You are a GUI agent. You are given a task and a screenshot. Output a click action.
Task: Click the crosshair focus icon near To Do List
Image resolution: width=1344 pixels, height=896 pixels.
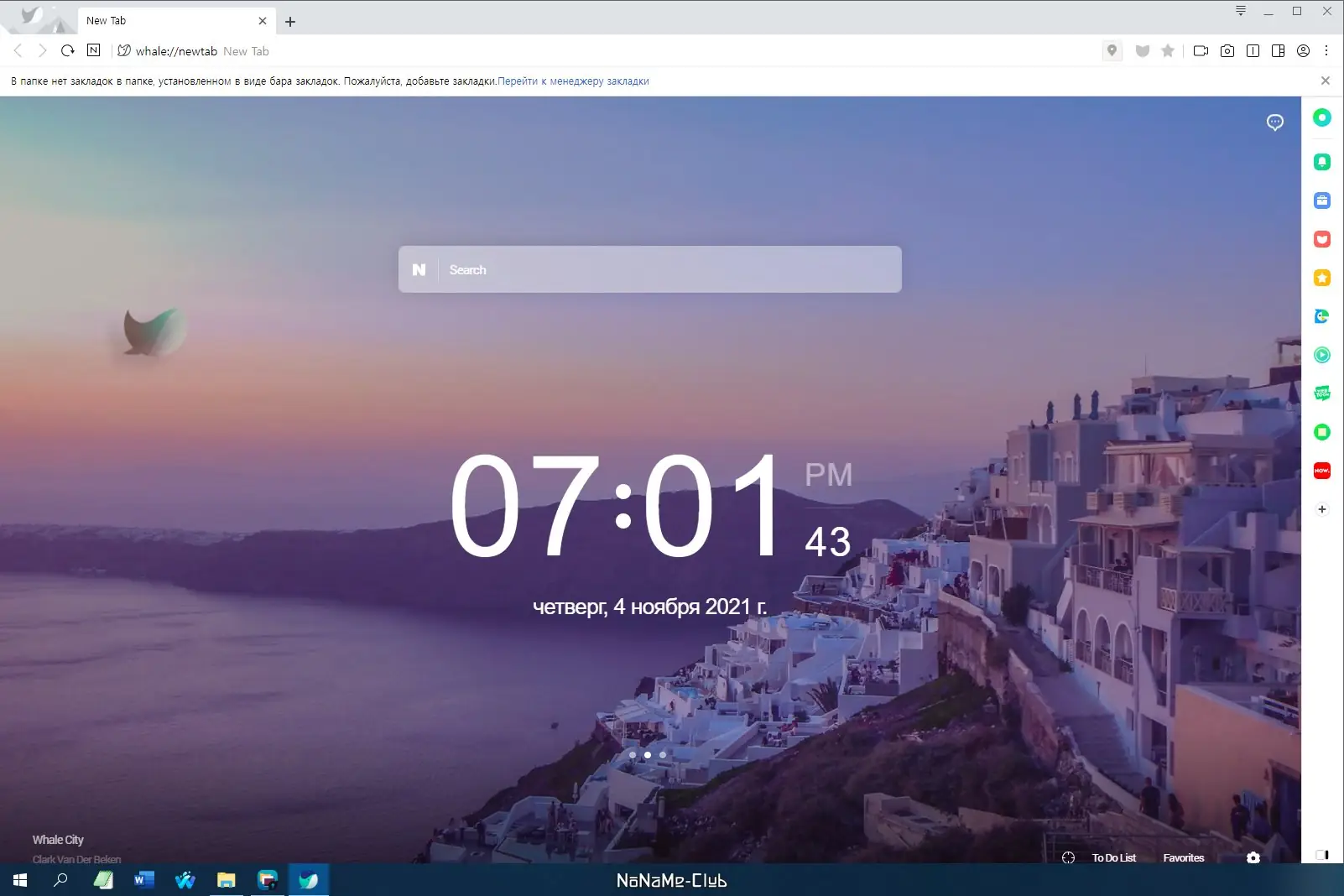point(1068,857)
